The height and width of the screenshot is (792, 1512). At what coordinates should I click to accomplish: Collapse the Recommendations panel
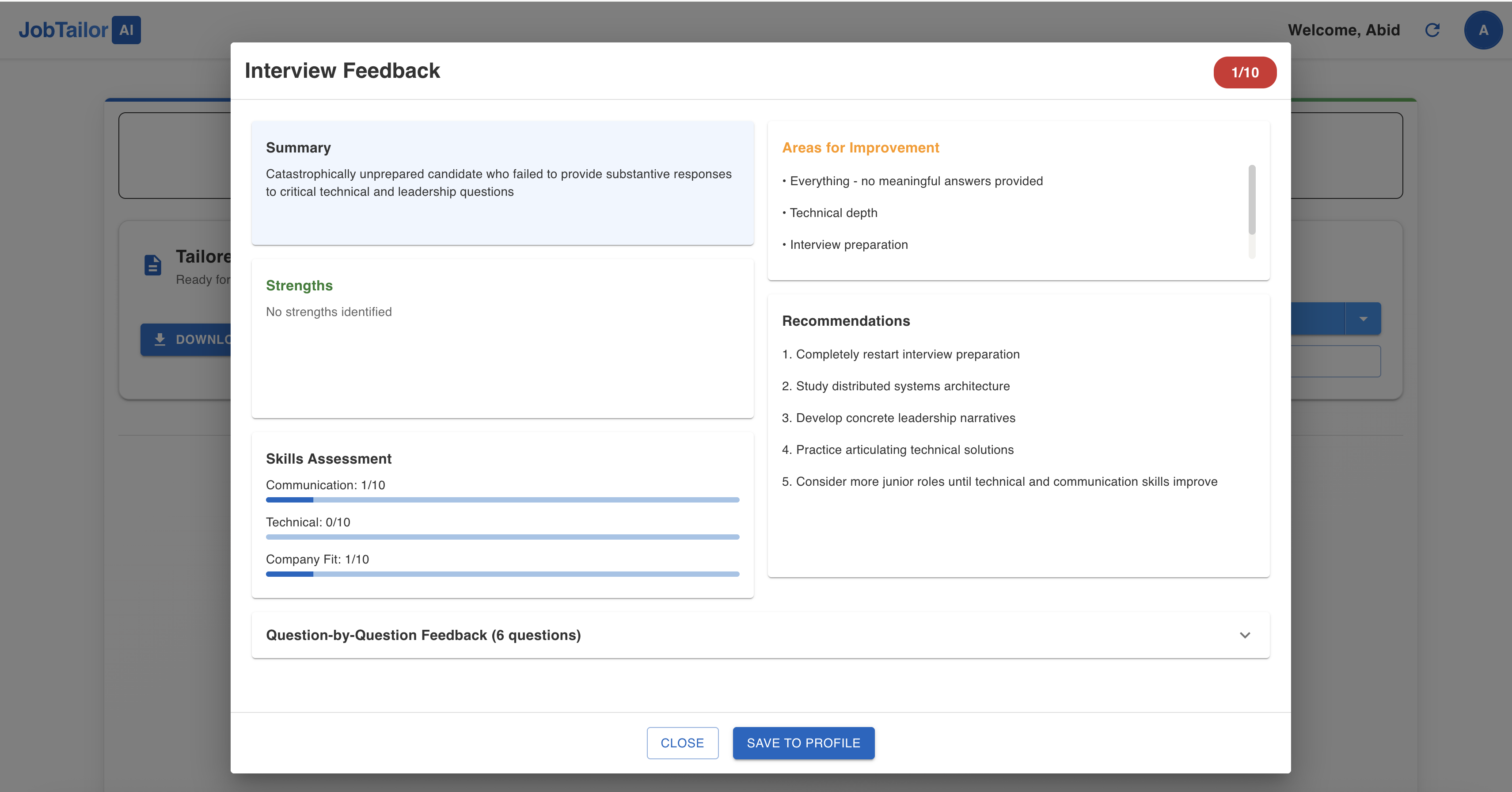click(846, 320)
